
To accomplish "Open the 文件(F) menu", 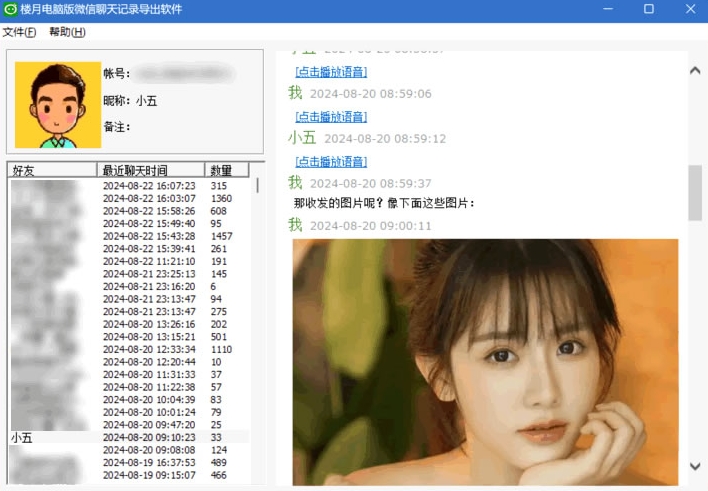I will pyautogui.click(x=19, y=32).
